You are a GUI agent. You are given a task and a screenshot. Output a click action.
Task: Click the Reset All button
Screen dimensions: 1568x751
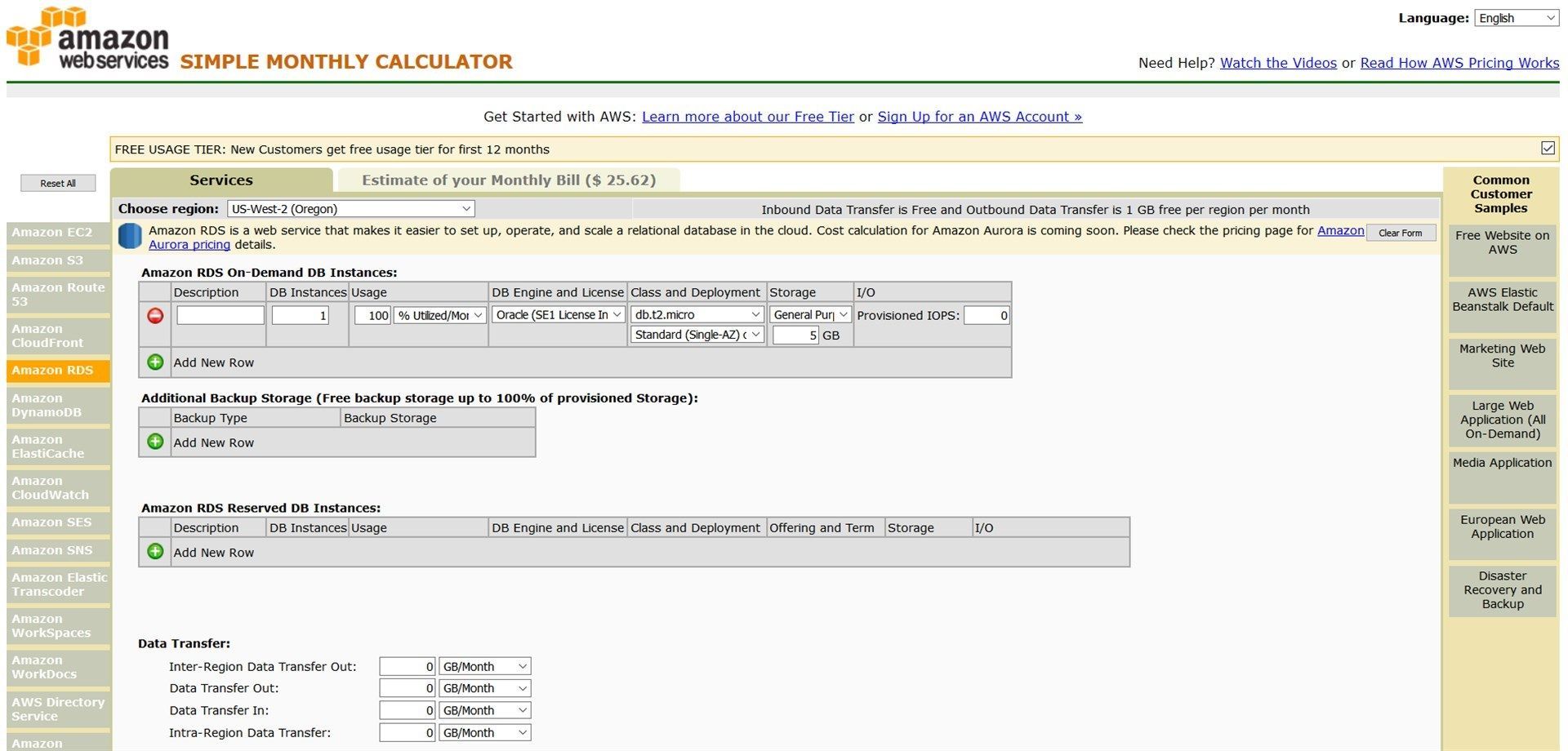[x=58, y=184]
